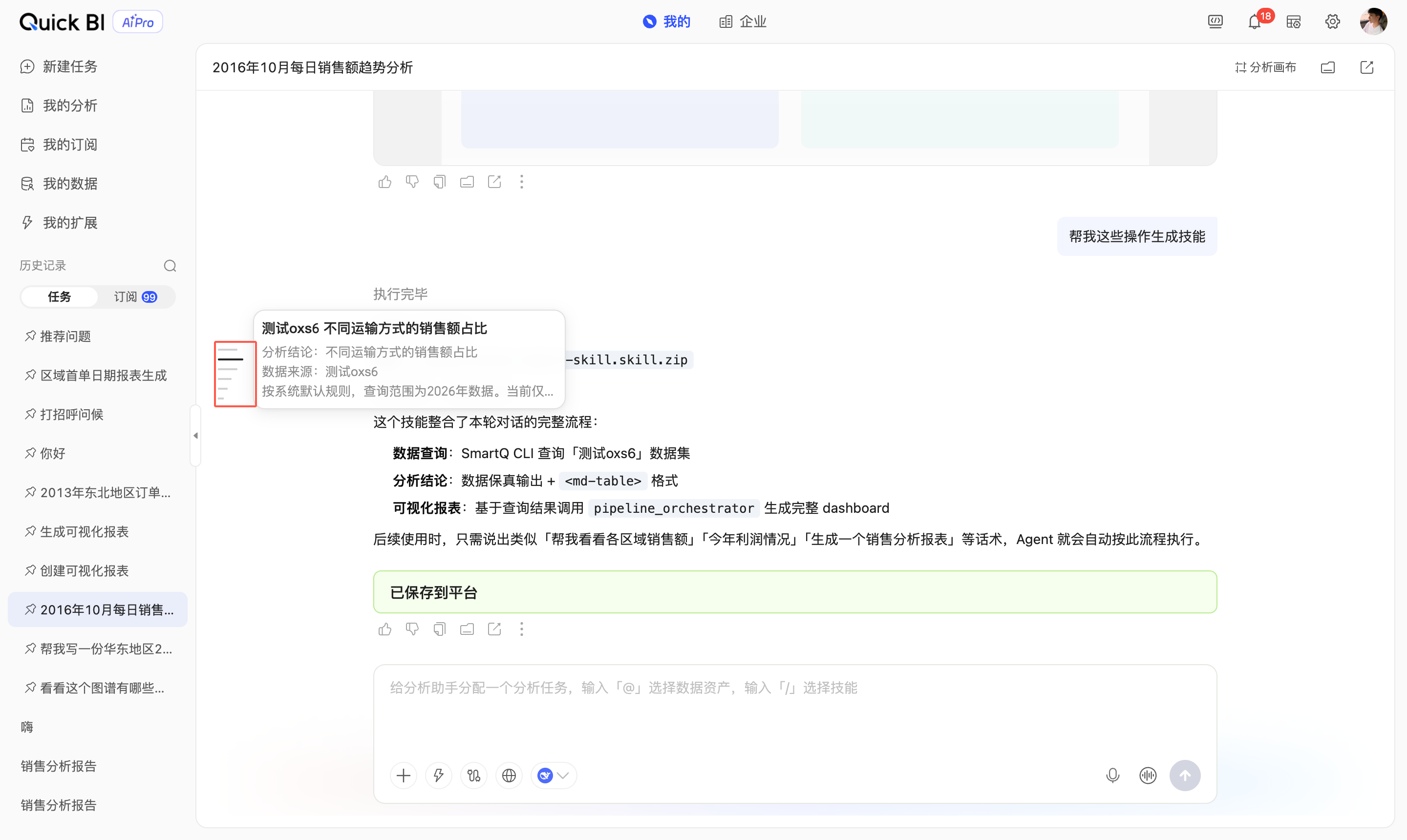Open history item 你好

97,453
